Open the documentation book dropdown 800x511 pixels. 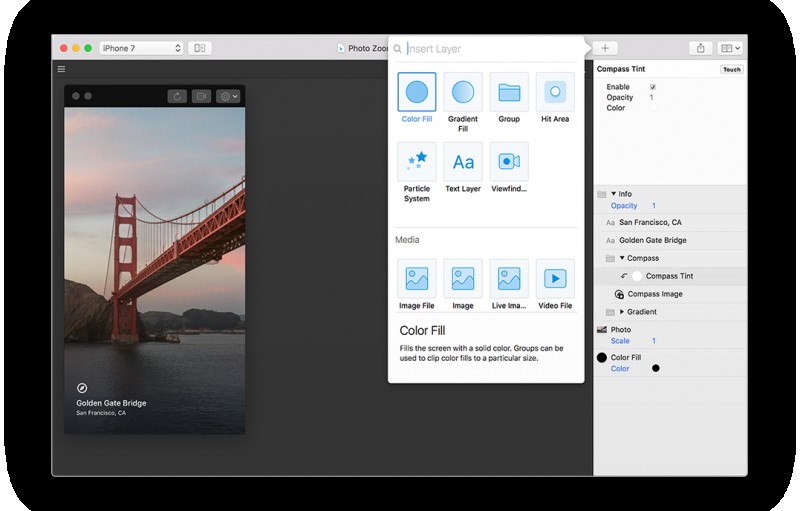coord(730,48)
